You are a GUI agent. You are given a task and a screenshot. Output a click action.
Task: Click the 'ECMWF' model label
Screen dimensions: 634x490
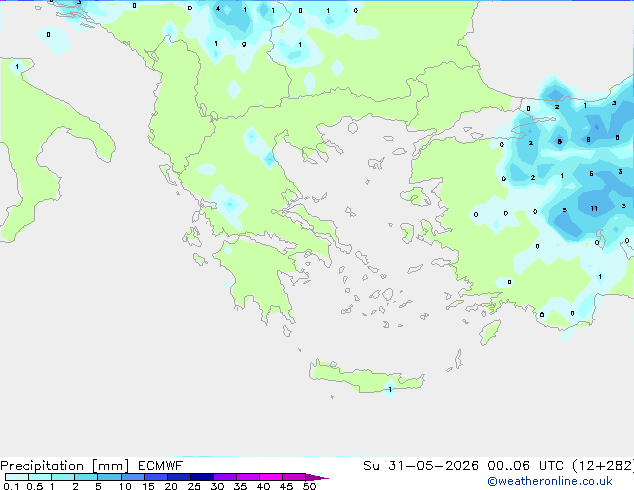coord(161,466)
